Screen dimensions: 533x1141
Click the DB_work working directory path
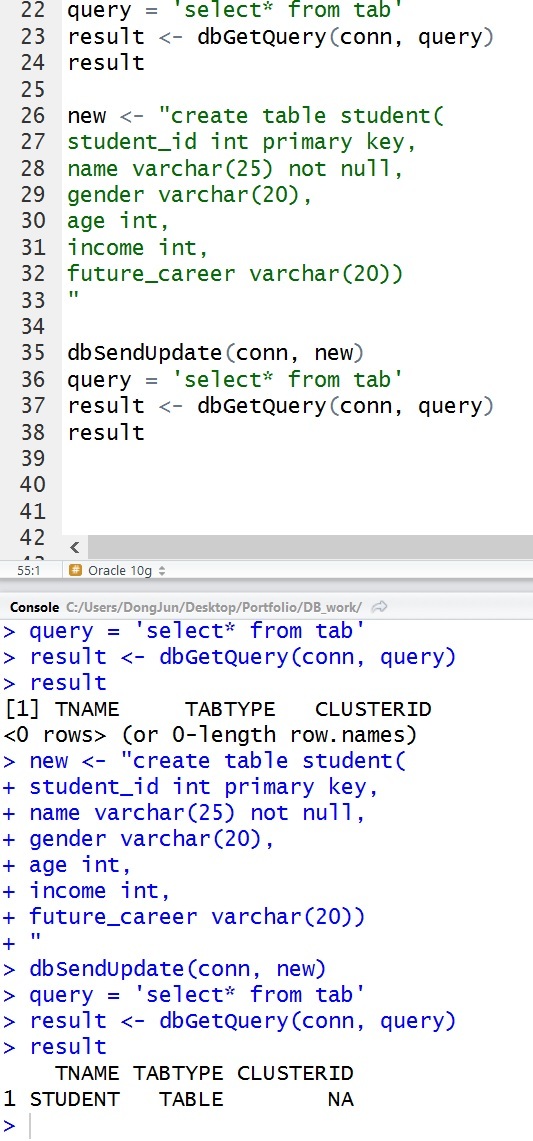[214, 606]
